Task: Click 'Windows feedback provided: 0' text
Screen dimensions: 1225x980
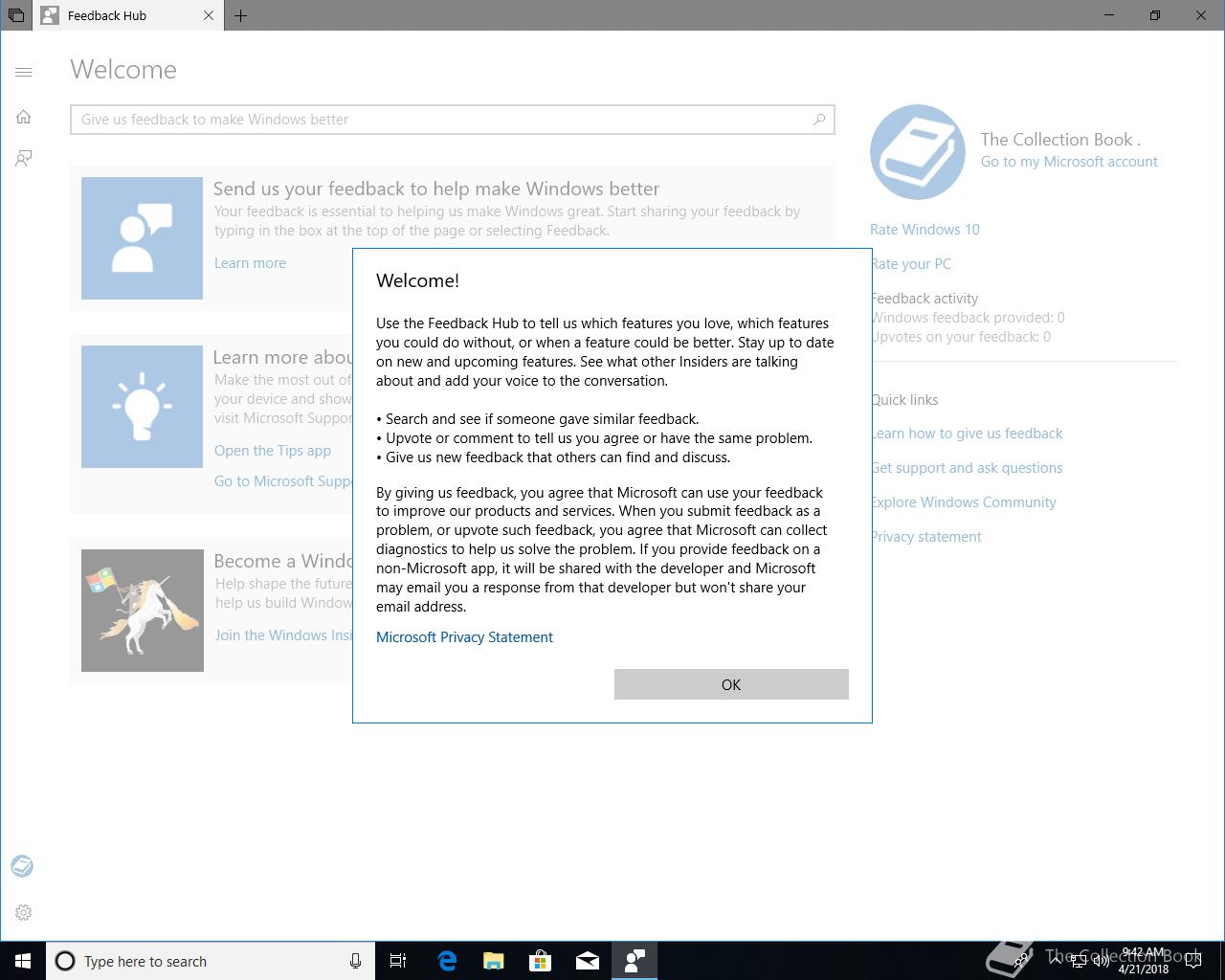Action: (x=968, y=318)
